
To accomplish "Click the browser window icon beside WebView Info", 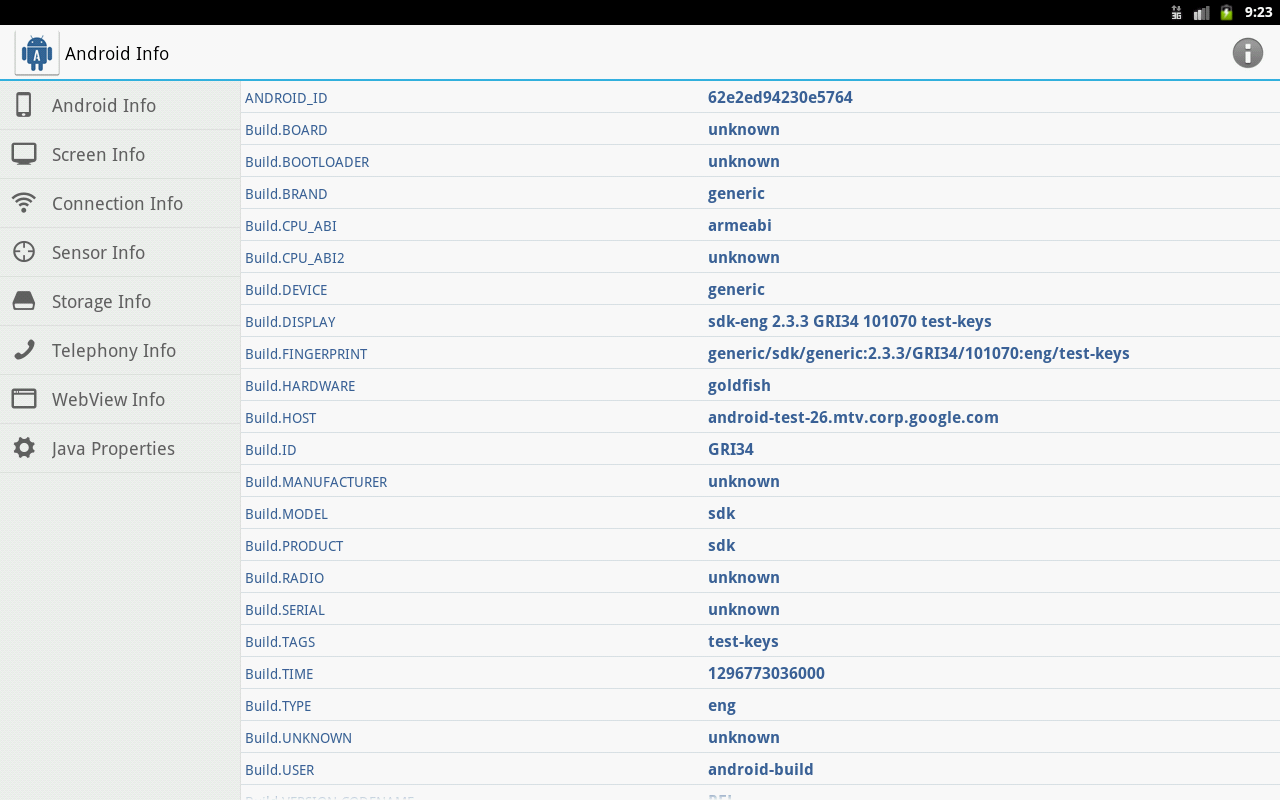I will pos(24,399).
